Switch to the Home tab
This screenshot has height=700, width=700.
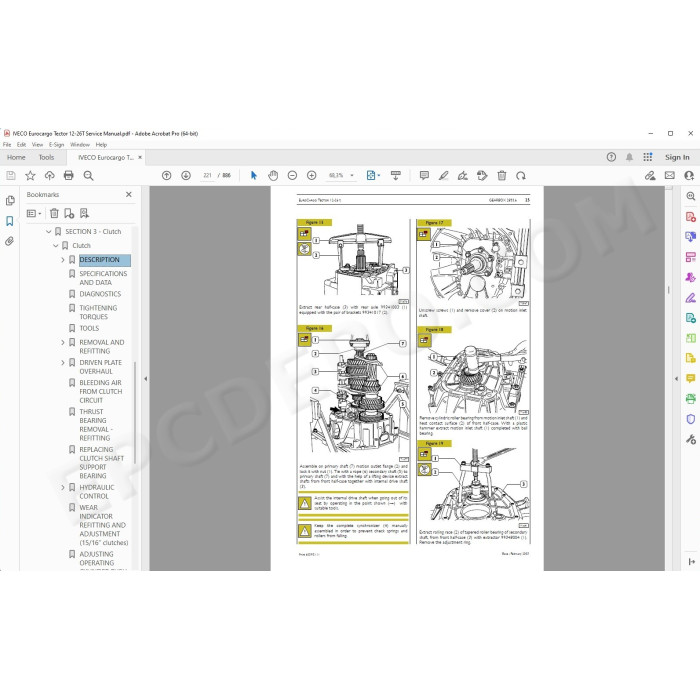click(16, 157)
